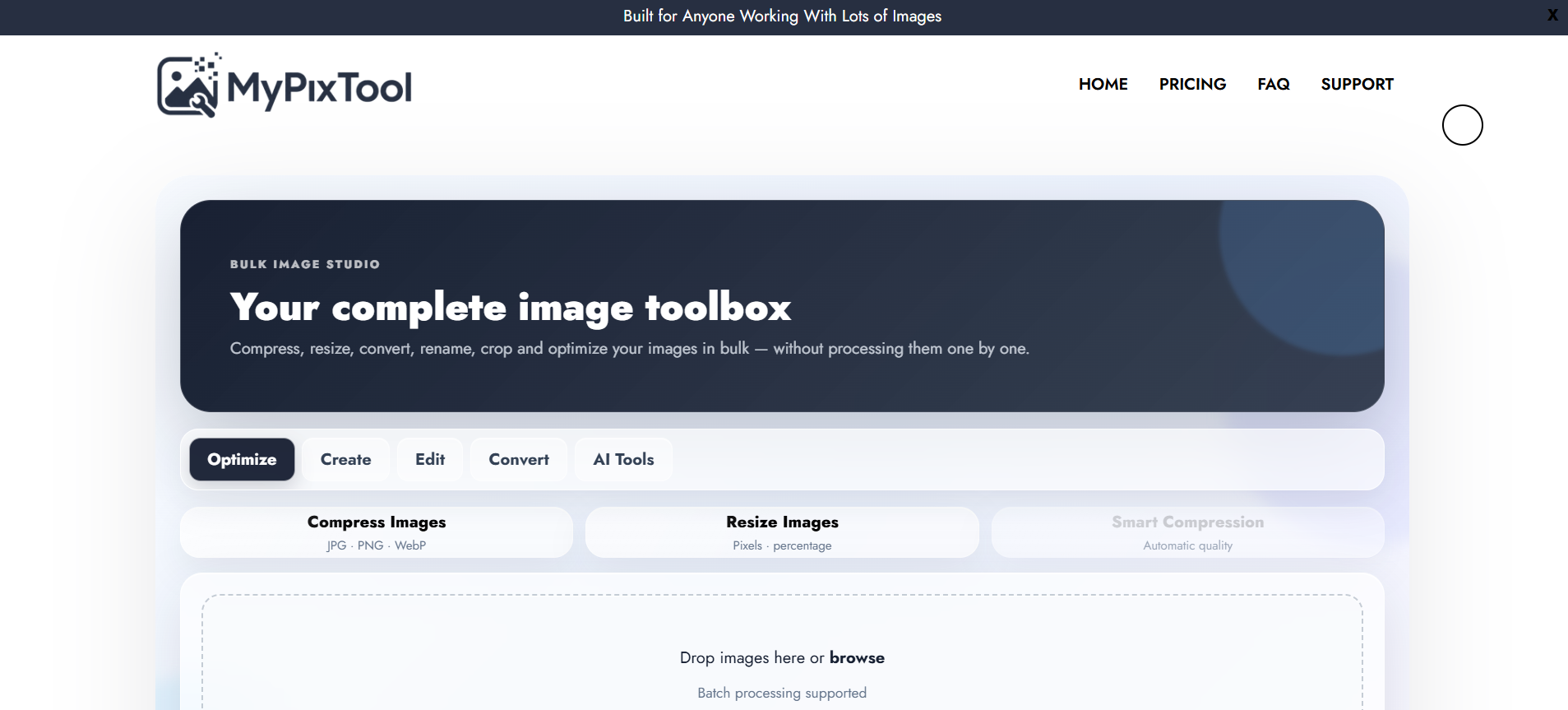Click the 'Your complete image toolbox' heading
This screenshot has height=710, width=1568.
(x=510, y=307)
